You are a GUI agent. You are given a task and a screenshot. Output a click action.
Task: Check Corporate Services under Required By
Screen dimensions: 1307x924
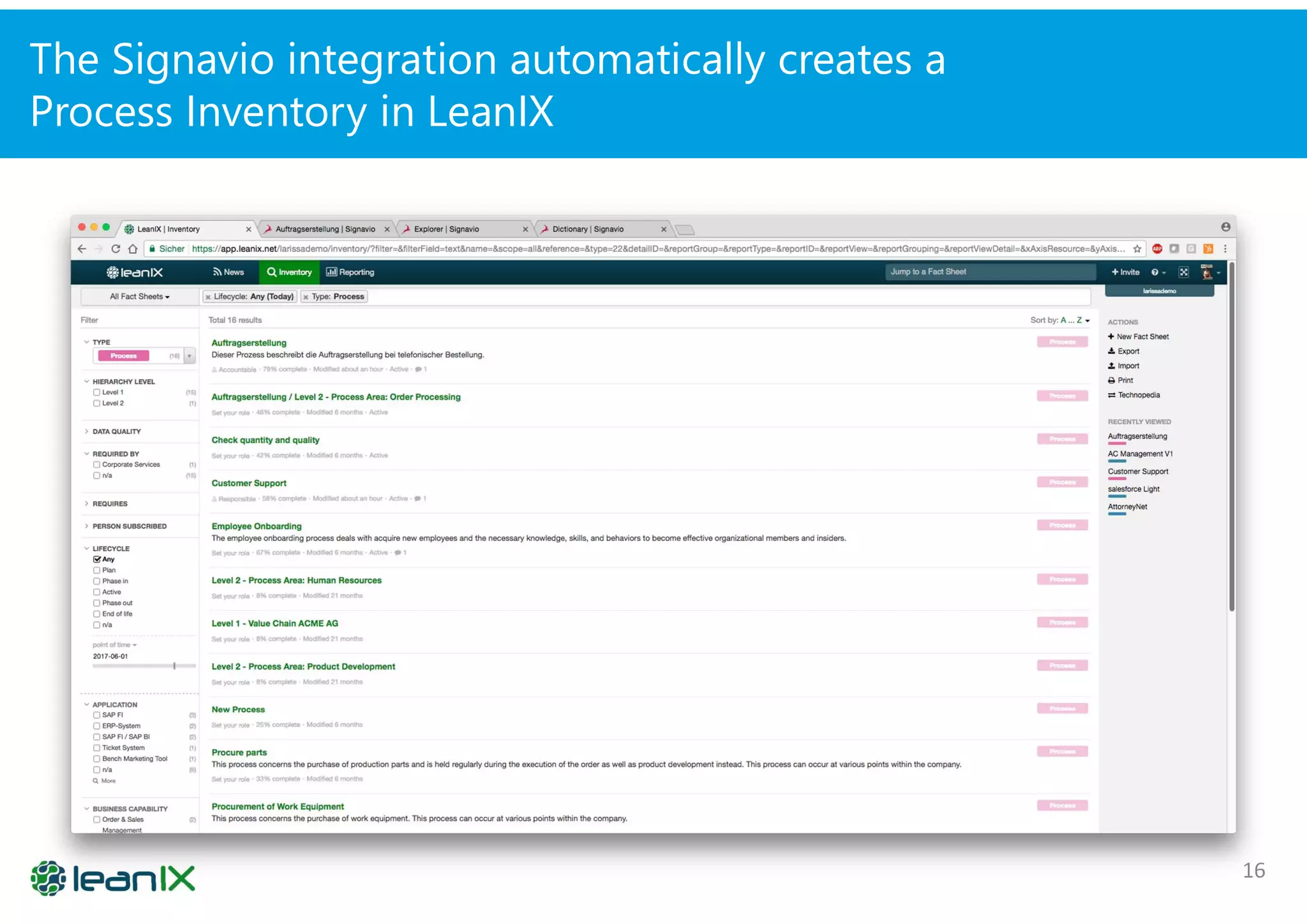pos(97,465)
